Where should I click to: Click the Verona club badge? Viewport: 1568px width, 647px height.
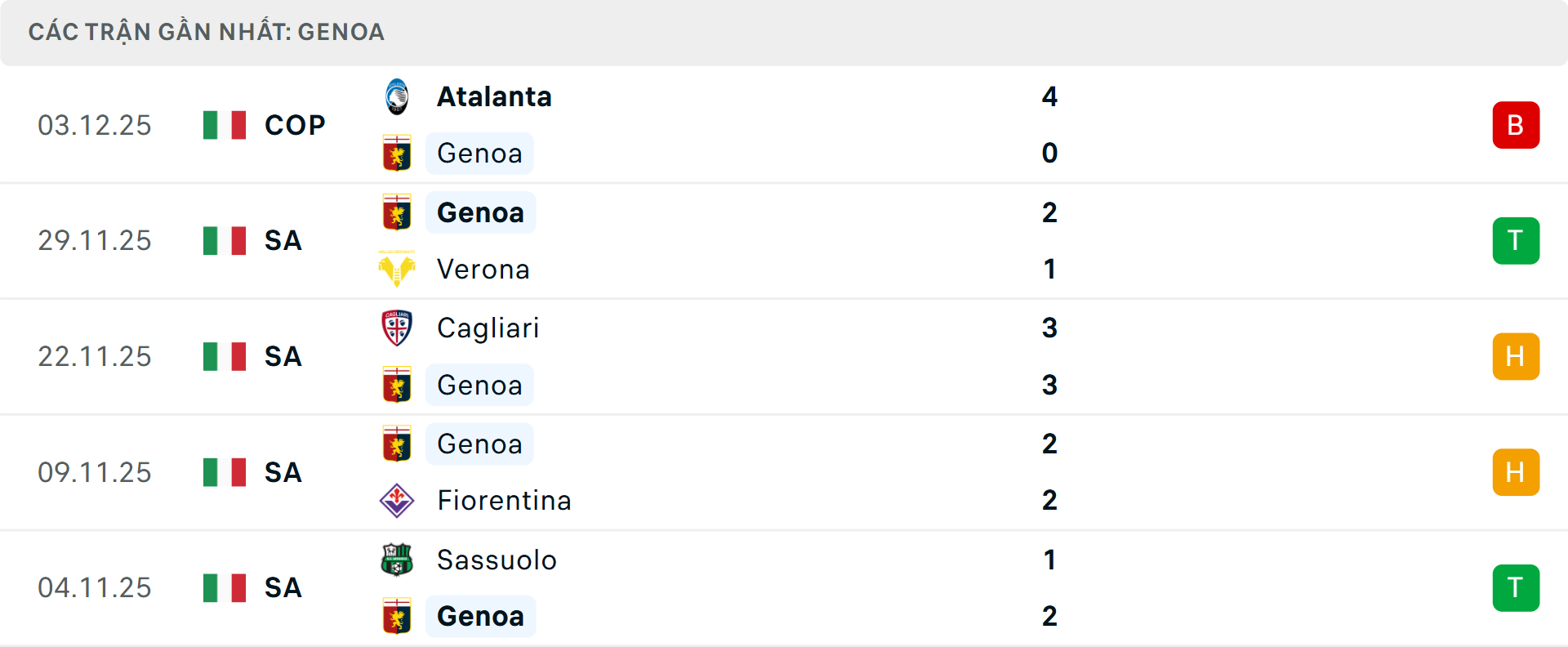point(398,269)
